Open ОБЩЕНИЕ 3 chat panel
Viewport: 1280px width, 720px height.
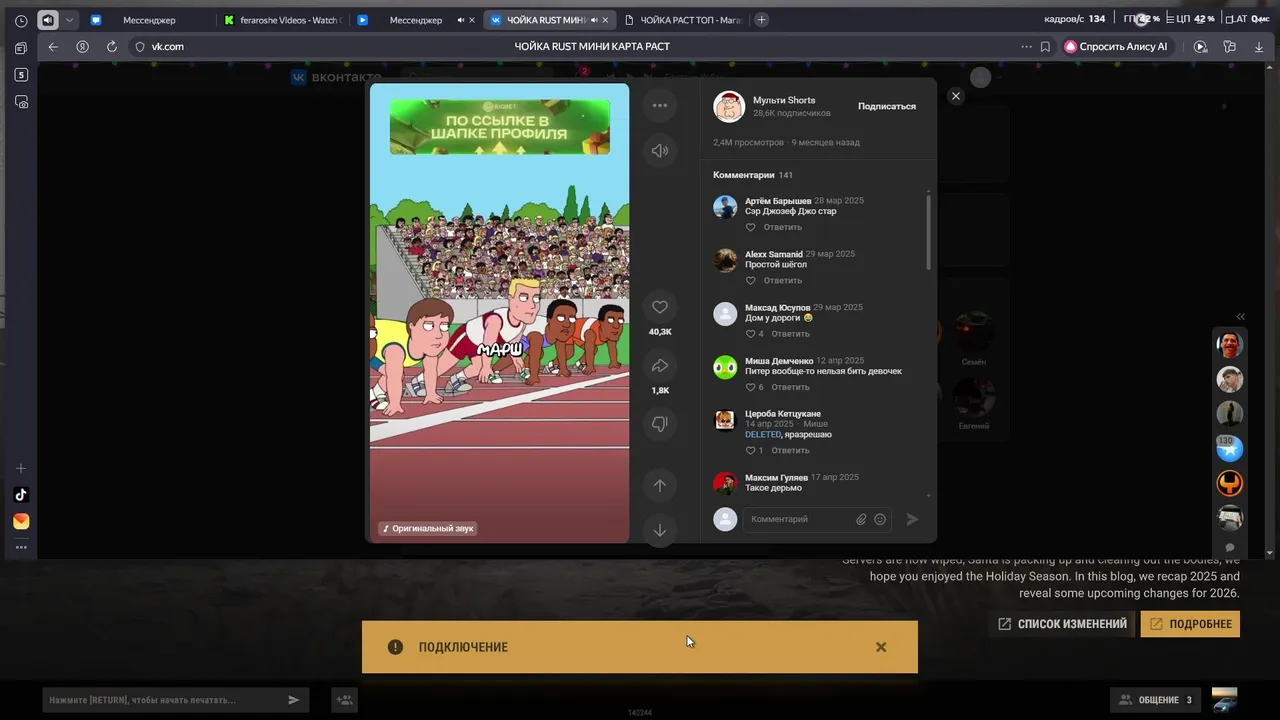[x=1155, y=700]
